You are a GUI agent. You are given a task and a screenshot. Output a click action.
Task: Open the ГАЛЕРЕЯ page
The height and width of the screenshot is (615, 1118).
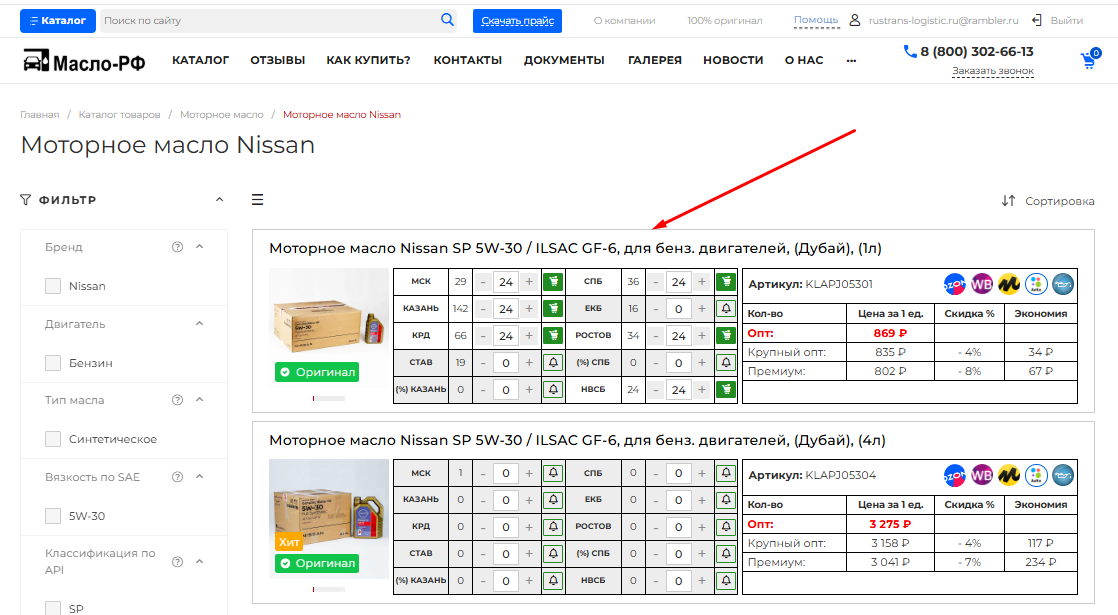tap(655, 61)
